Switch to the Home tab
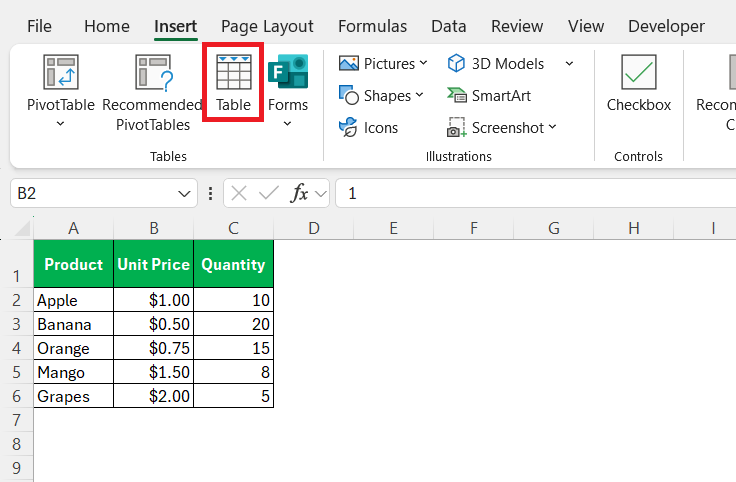The image size is (736, 482). click(x=107, y=26)
